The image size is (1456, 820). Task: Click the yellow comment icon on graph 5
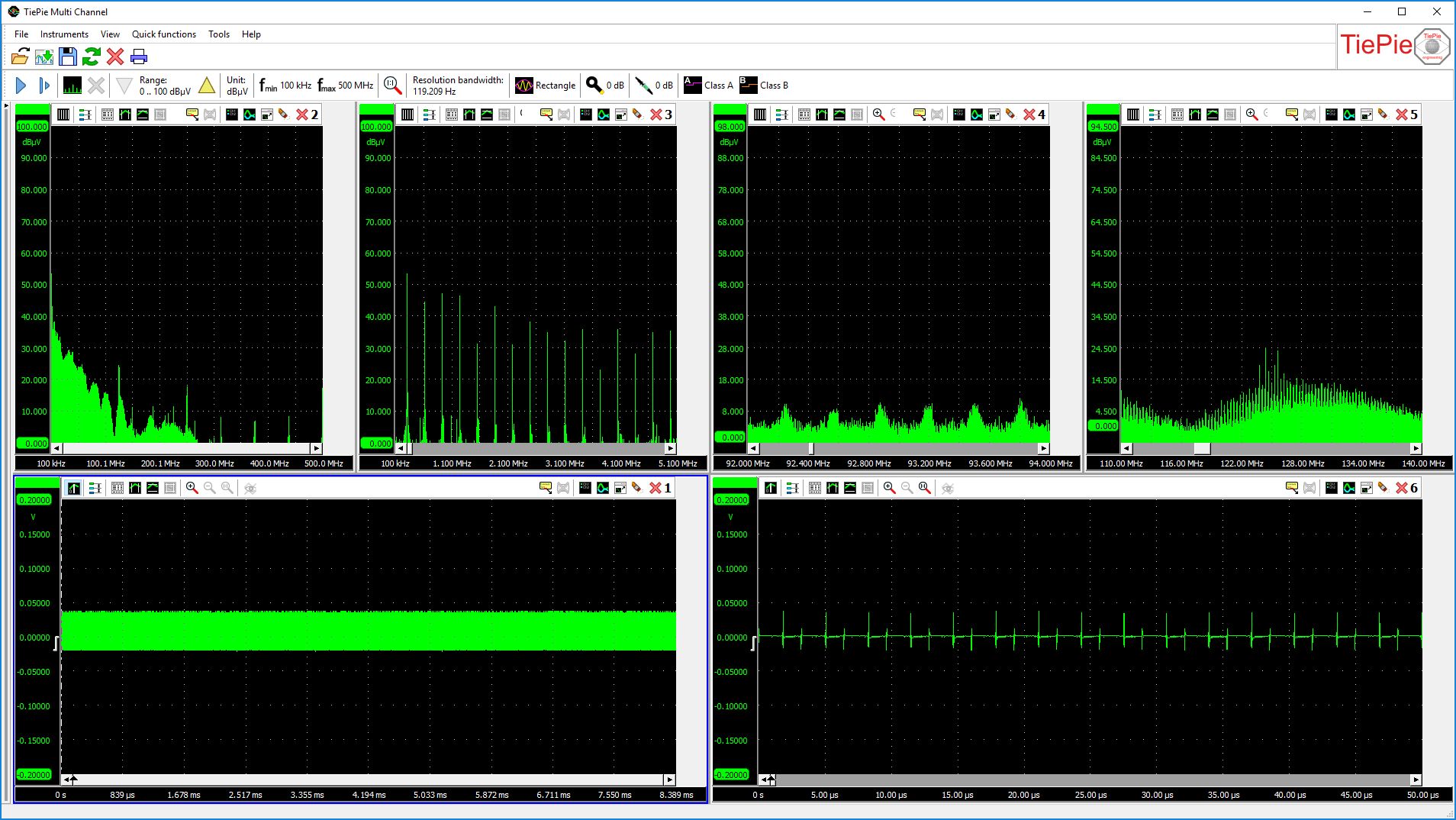coord(1291,115)
